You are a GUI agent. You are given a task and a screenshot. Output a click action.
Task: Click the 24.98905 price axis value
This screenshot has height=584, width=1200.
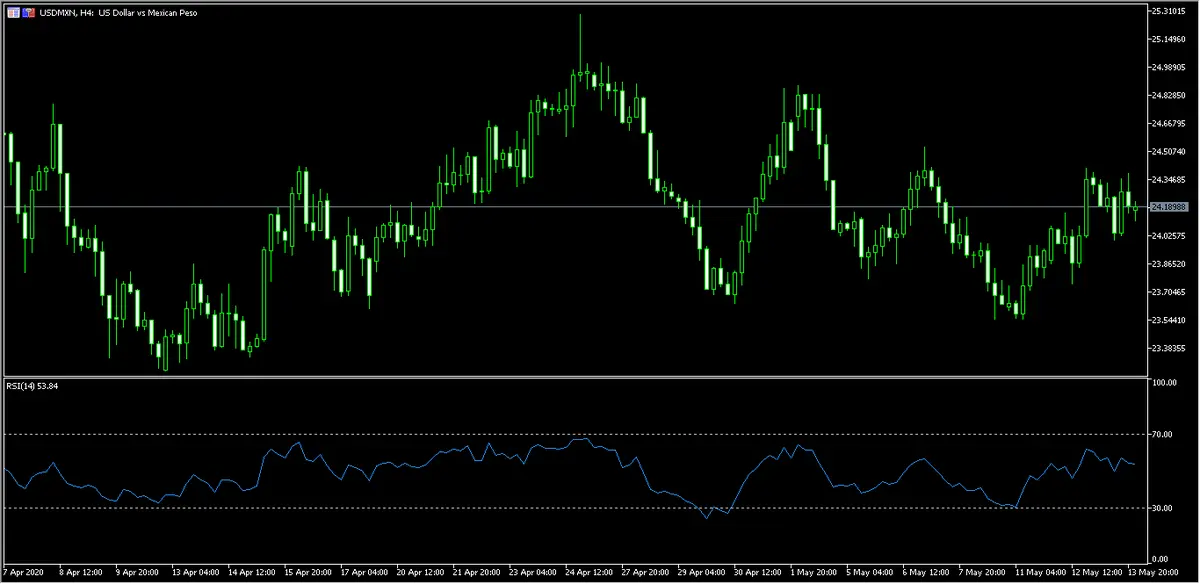pos(1168,67)
